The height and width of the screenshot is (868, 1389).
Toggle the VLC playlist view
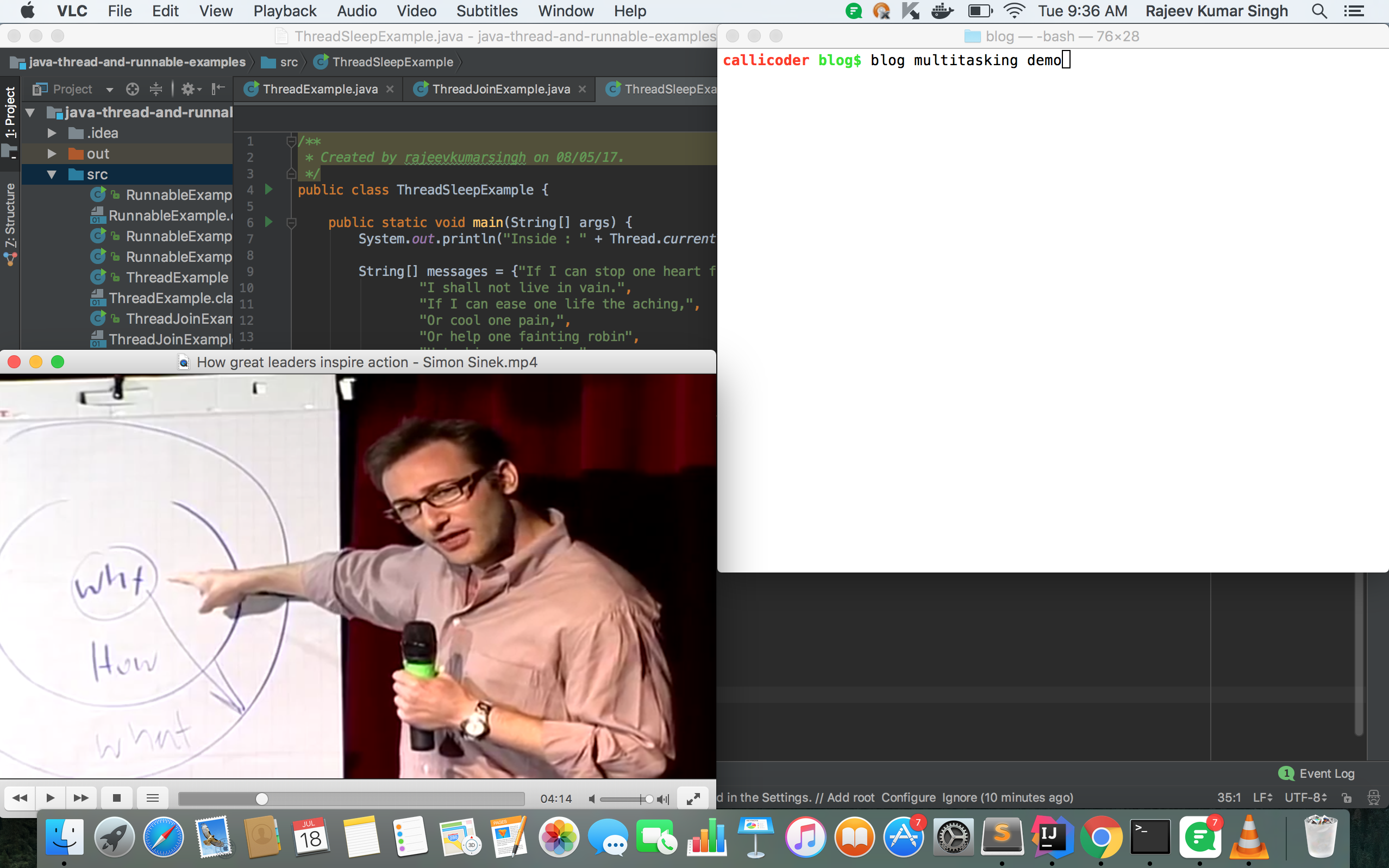coord(153,798)
